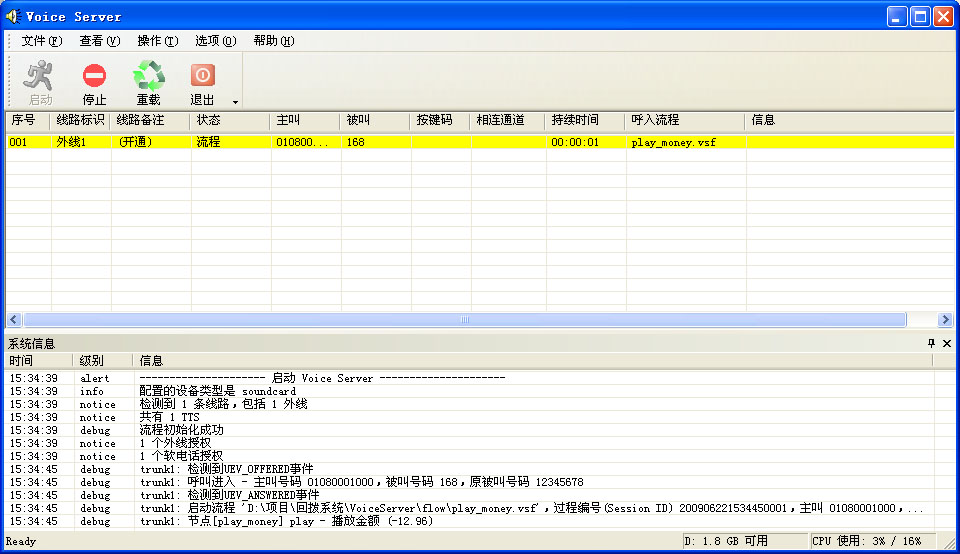Open the Operation (操作) menu
This screenshot has width=960, height=554.
tap(157, 41)
